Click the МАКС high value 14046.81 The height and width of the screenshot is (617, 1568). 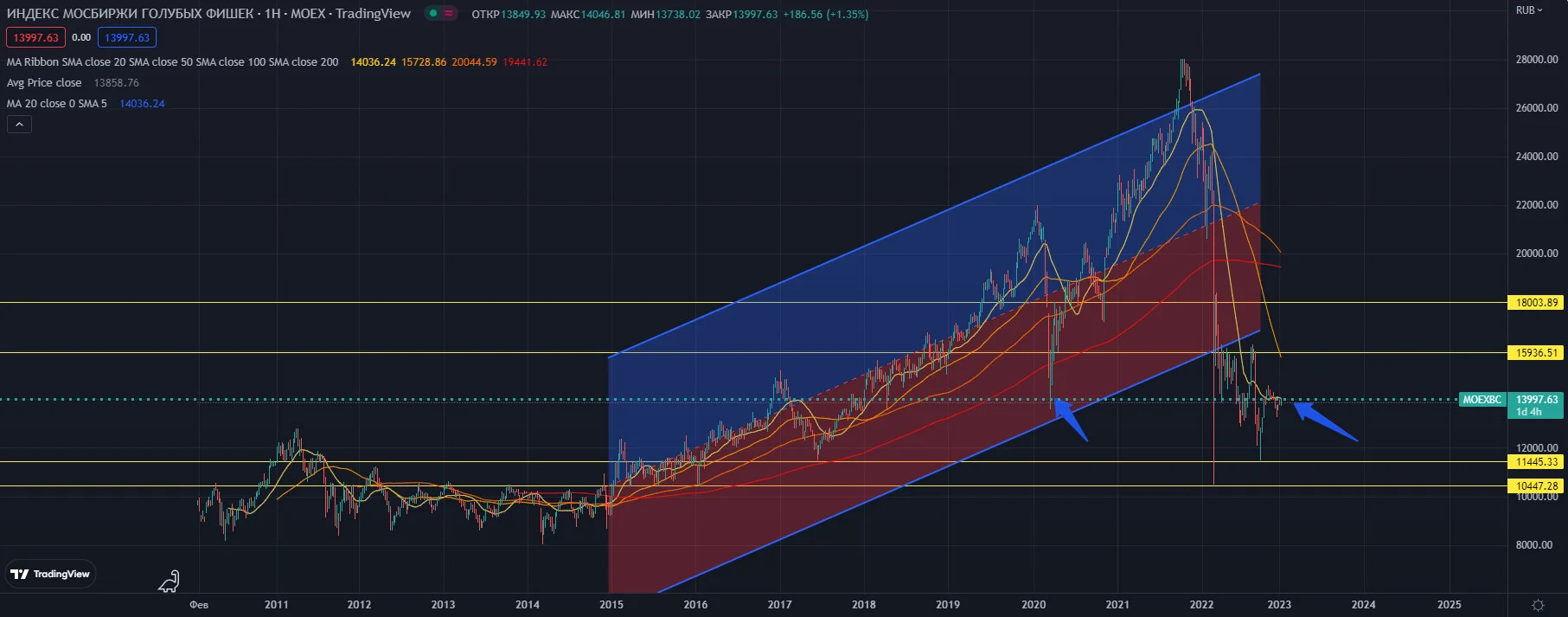(x=603, y=15)
